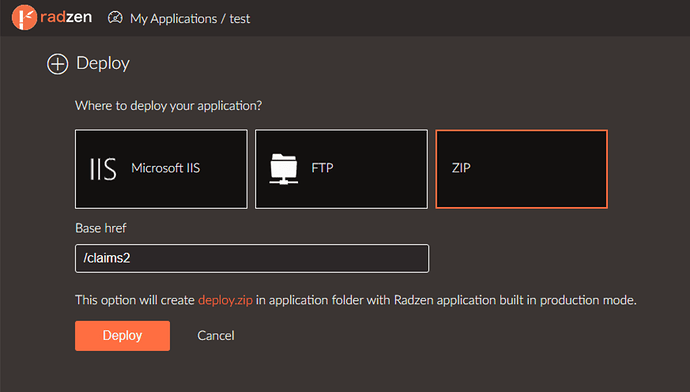Cancel the deployment dialog
690x392 pixels.
click(216, 336)
